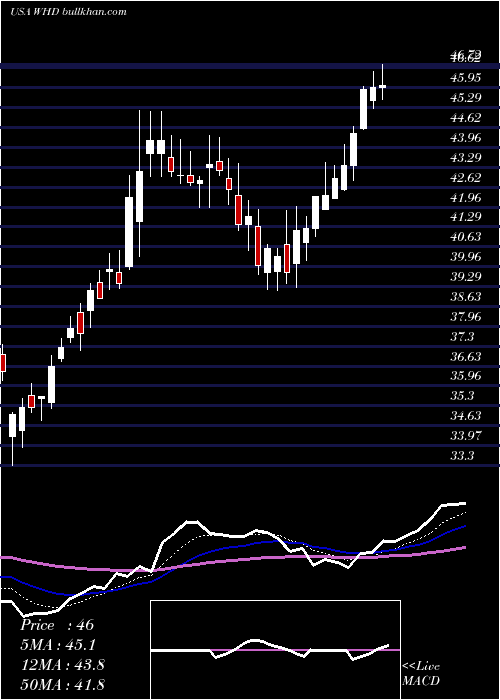
Task: Click the 39.96 price axis label
Action: pyautogui.click(x=466, y=257)
